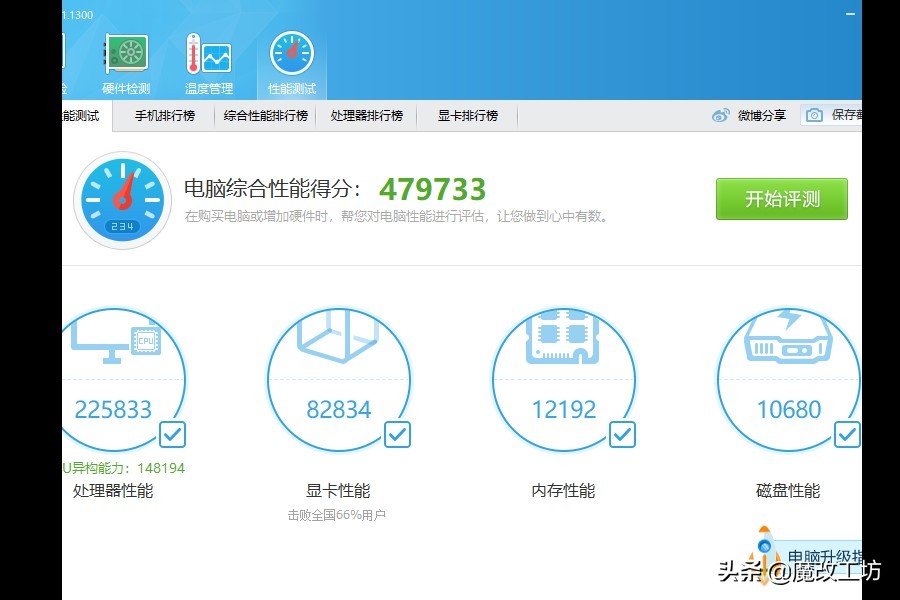900x600 pixels.
Task: Toggle the 显卡性能 checkbox
Action: [x=397, y=435]
